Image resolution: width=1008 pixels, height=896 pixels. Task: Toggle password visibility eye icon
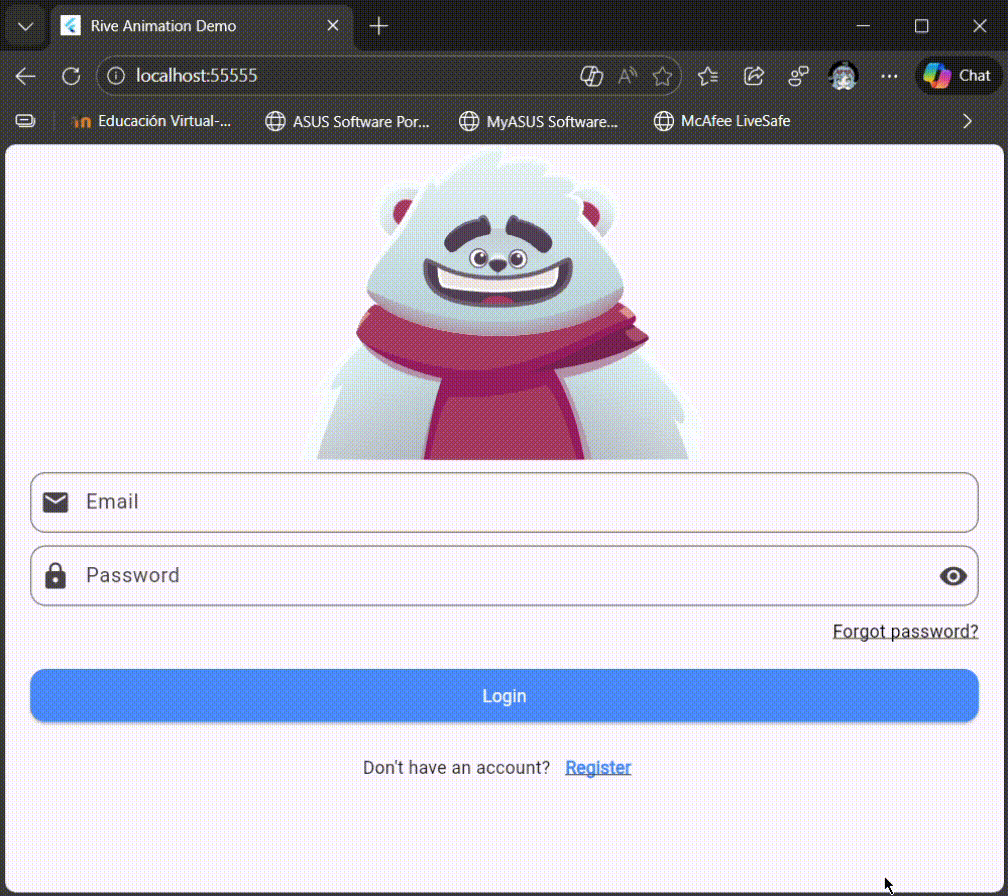pyautogui.click(x=953, y=576)
